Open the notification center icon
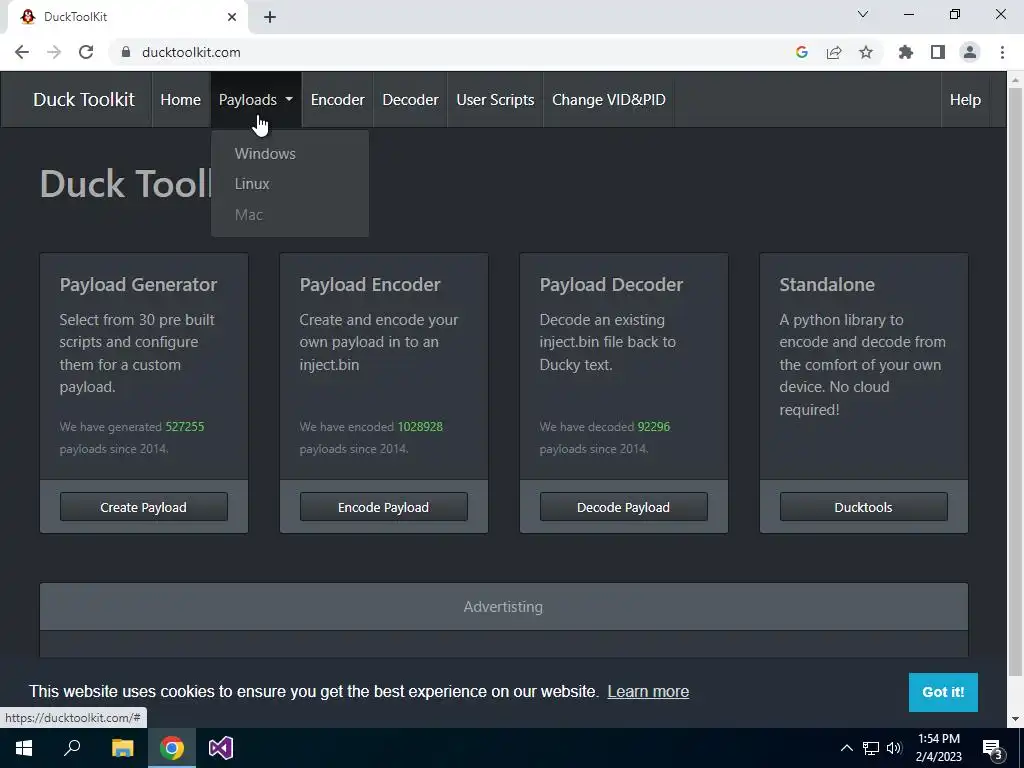 (x=993, y=748)
